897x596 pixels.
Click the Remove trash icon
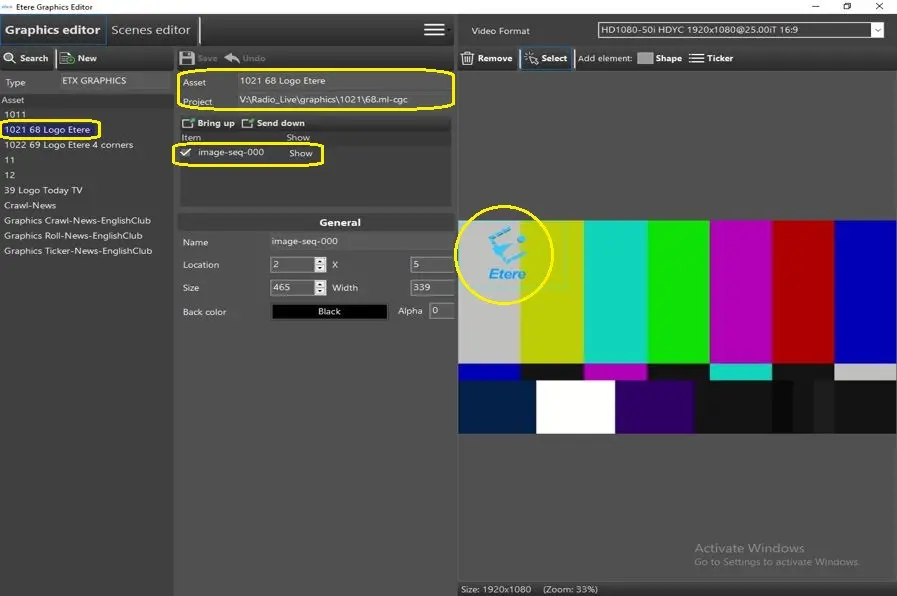[x=467, y=58]
